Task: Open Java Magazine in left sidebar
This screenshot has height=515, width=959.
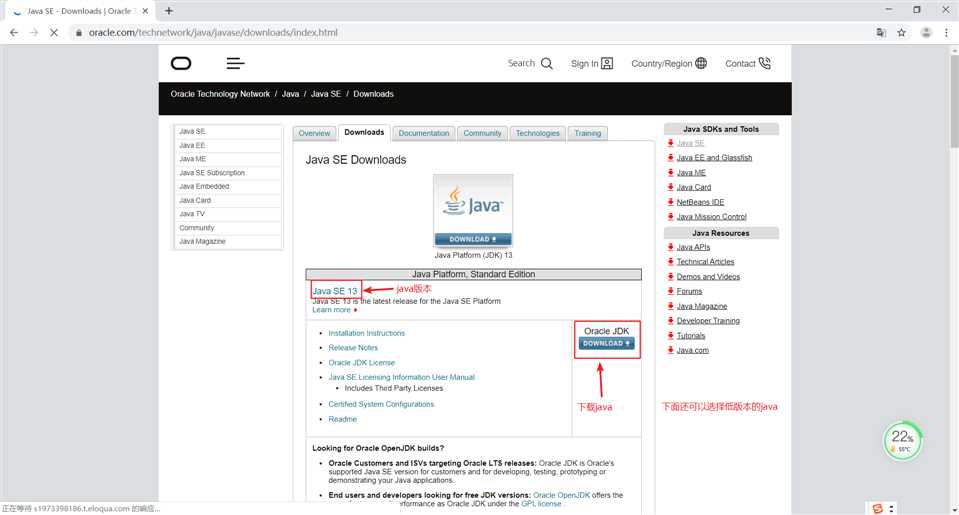Action: (x=228, y=242)
